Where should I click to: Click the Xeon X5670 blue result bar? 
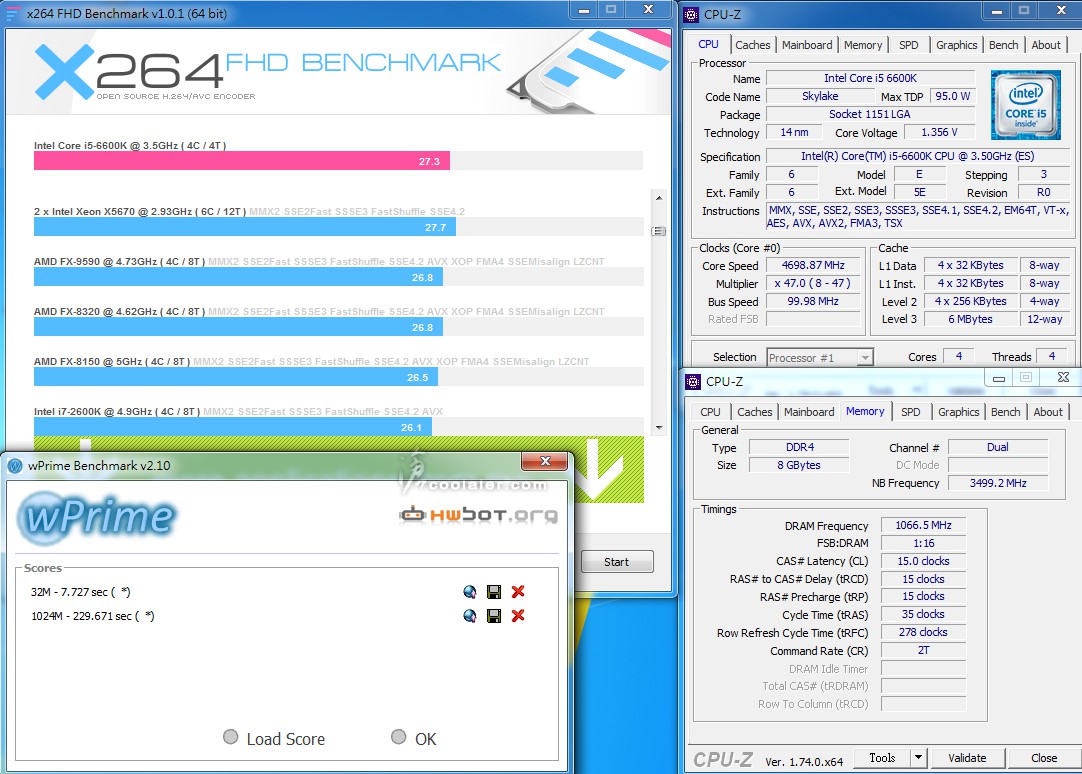click(x=245, y=227)
